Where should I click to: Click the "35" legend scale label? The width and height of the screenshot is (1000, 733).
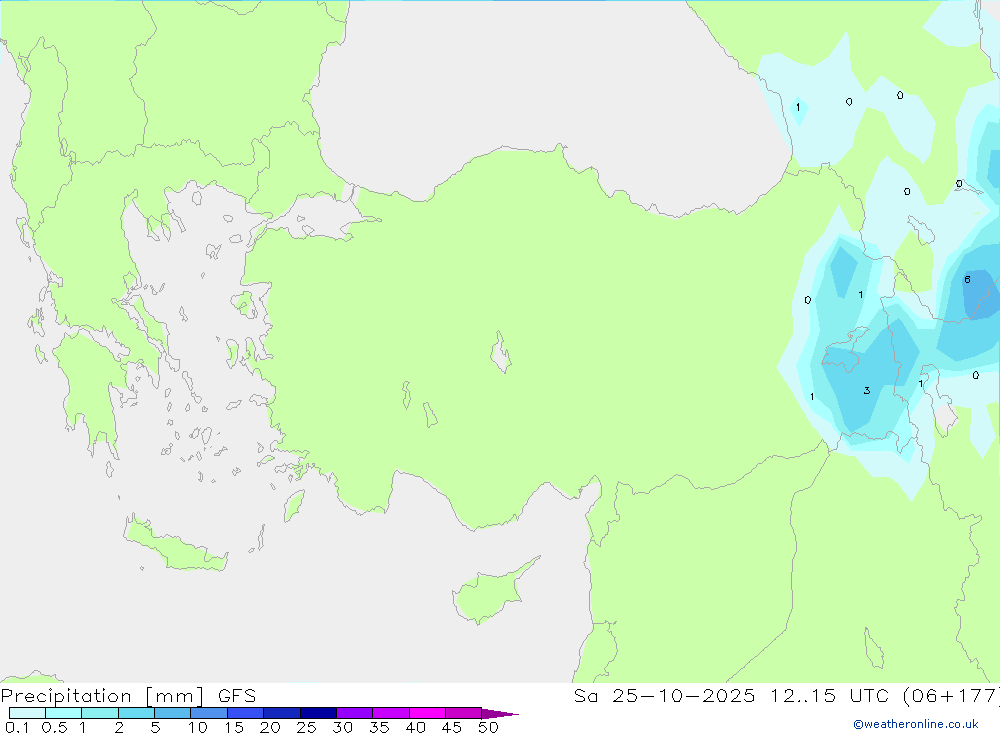tap(379, 727)
